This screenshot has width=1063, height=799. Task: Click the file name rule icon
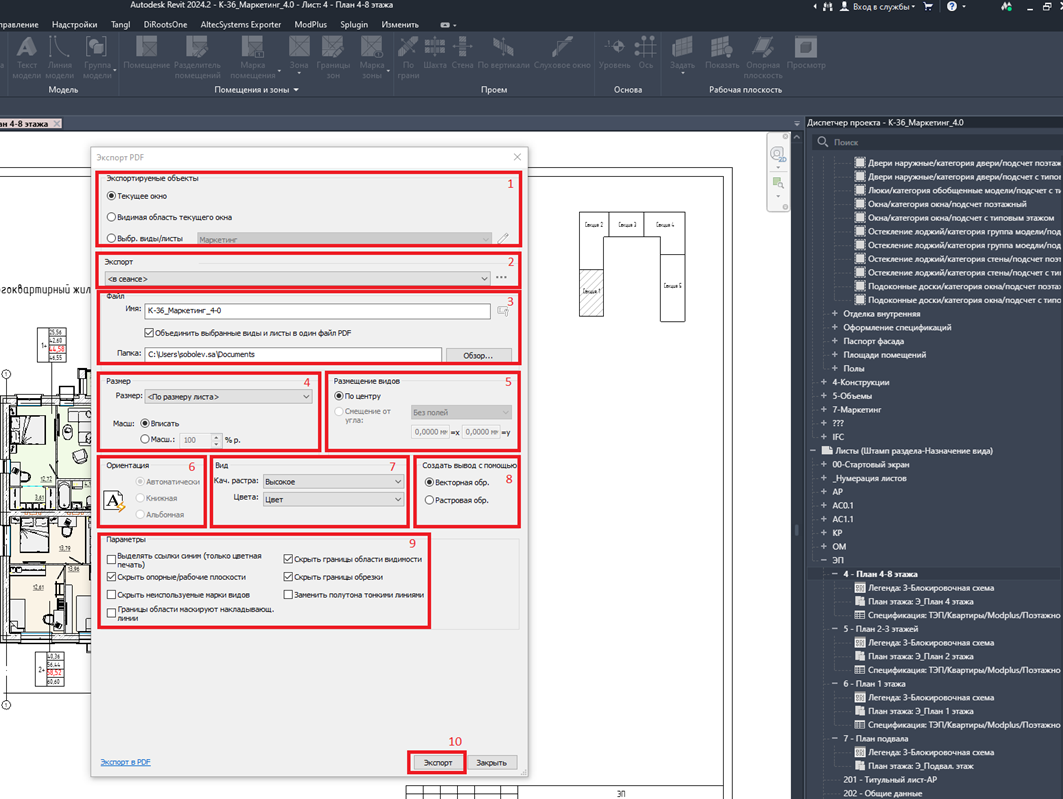[x=503, y=311]
